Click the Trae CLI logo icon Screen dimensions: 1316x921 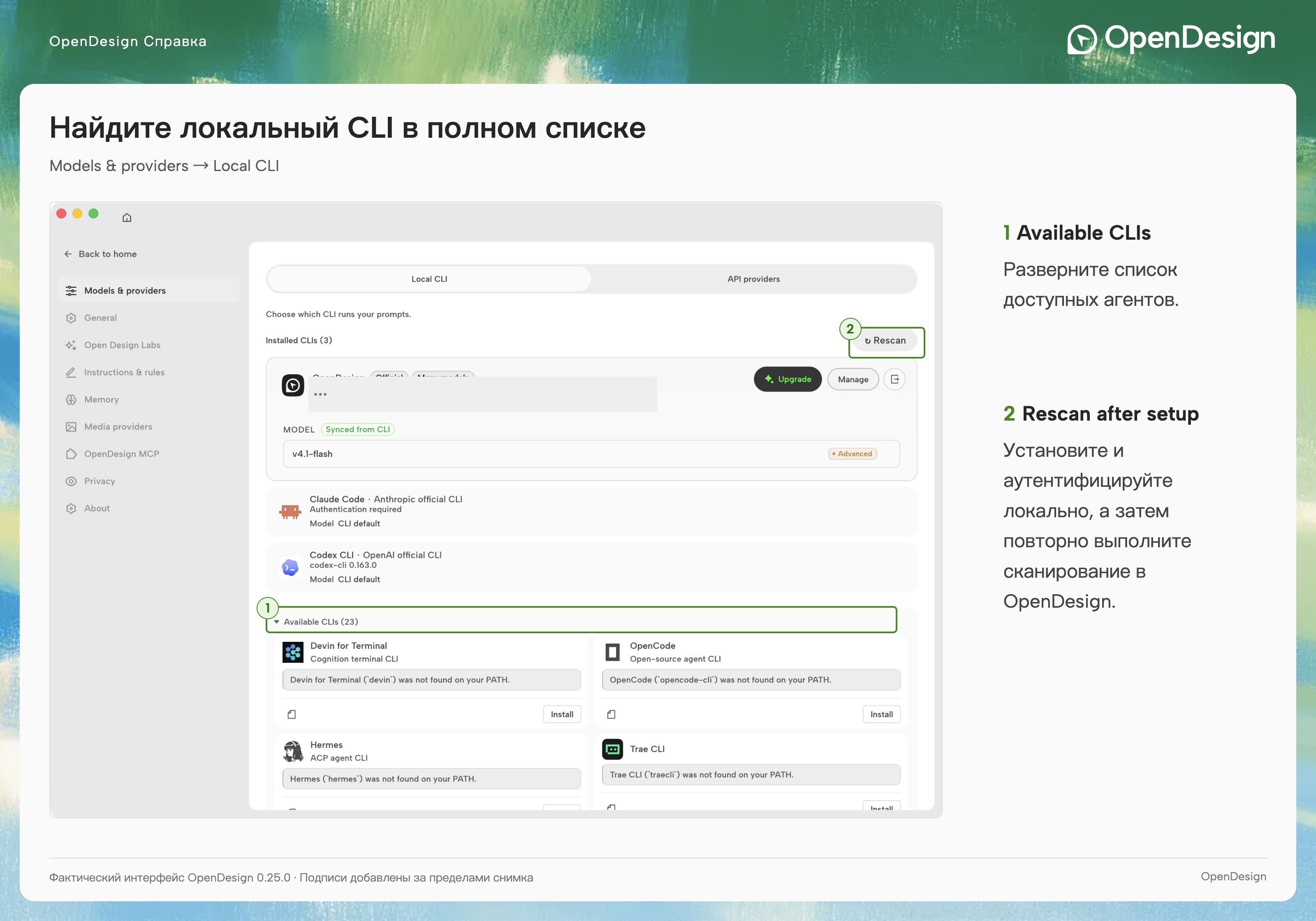613,749
